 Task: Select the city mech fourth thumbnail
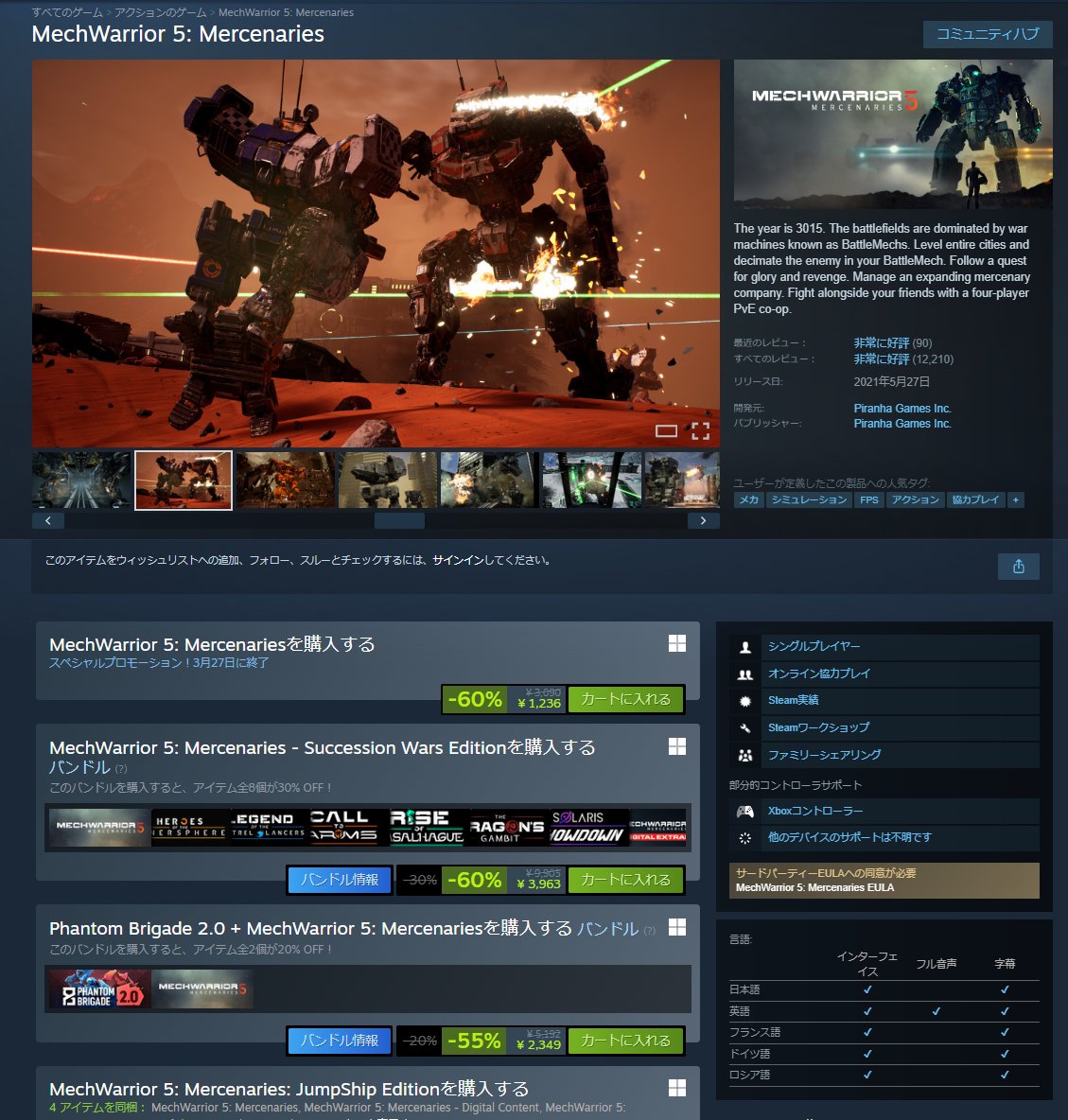(x=387, y=480)
